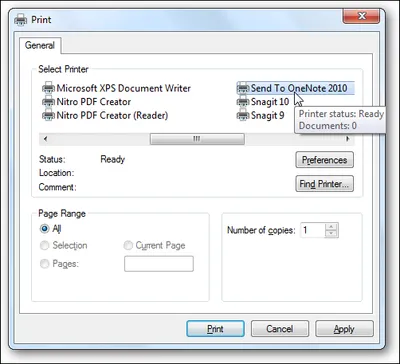Click the Ready status value

click(113, 160)
